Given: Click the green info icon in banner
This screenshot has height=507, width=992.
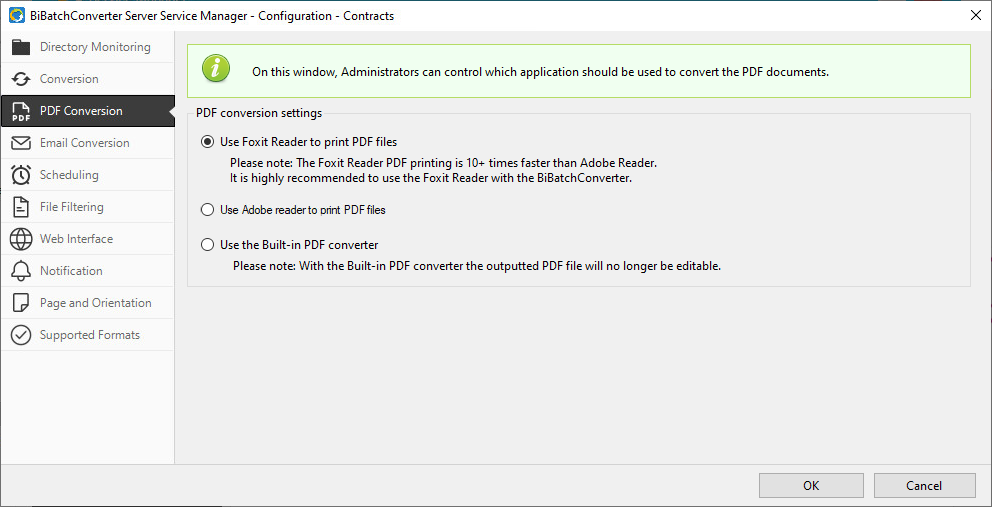Looking at the screenshot, I should (216, 69).
